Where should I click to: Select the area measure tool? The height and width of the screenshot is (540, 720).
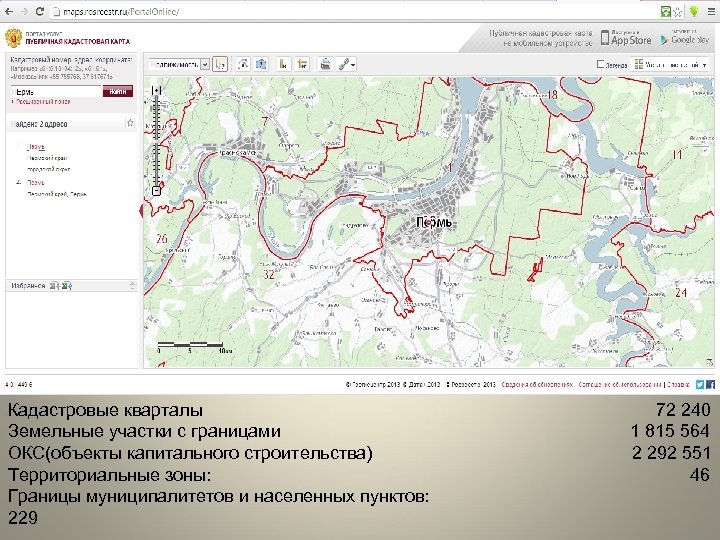[x=261, y=64]
